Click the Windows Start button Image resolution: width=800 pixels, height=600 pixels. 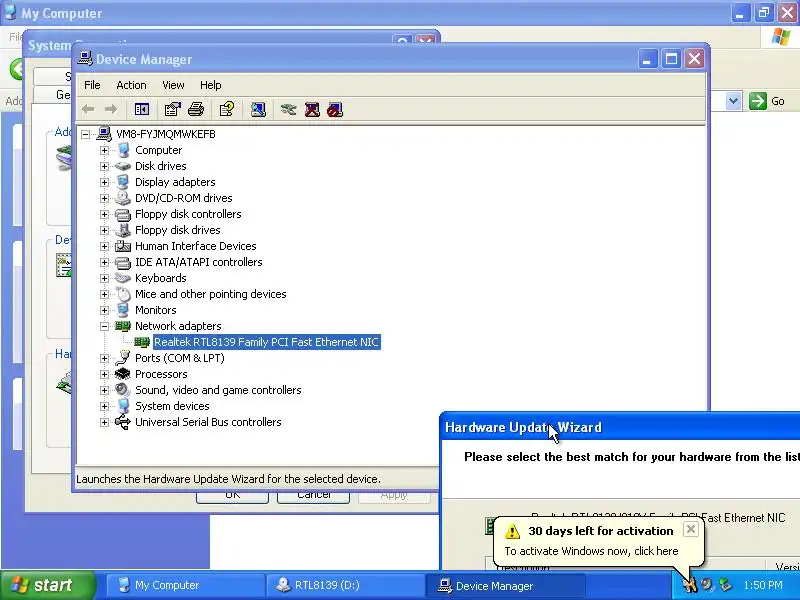(48, 585)
